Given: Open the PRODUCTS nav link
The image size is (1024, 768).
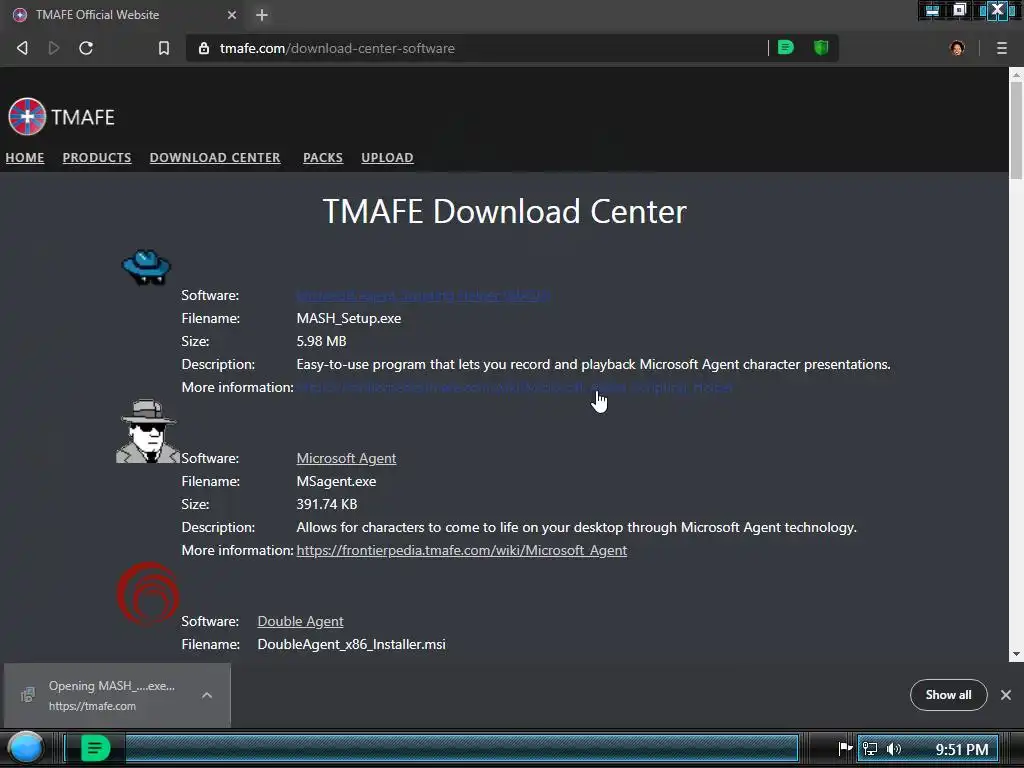Looking at the screenshot, I should tap(97, 157).
